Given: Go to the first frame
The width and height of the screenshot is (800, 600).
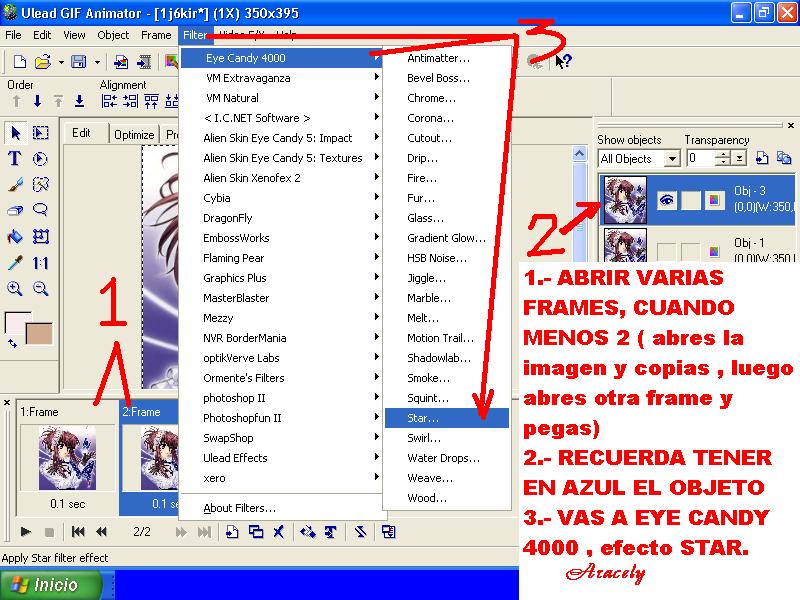Looking at the screenshot, I should pos(78,532).
